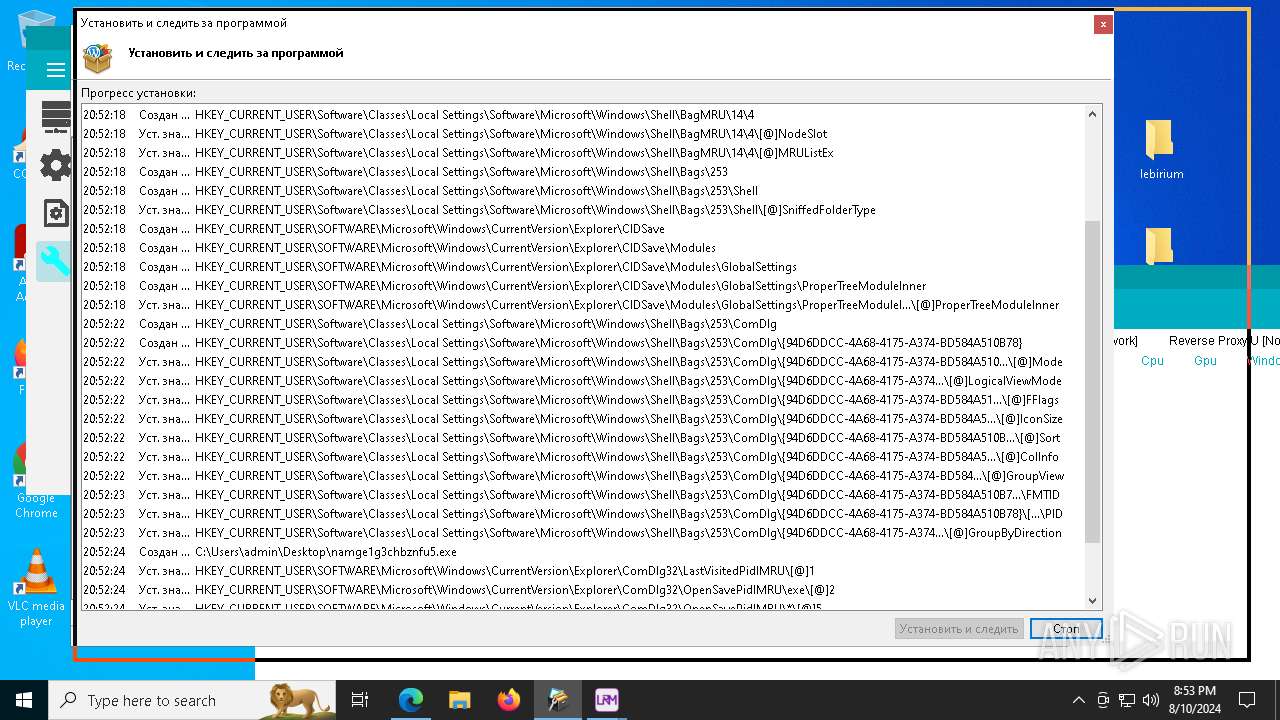The width and height of the screenshot is (1280, 720).
Task: Select log row ending ...\PID
Action: 583,514
